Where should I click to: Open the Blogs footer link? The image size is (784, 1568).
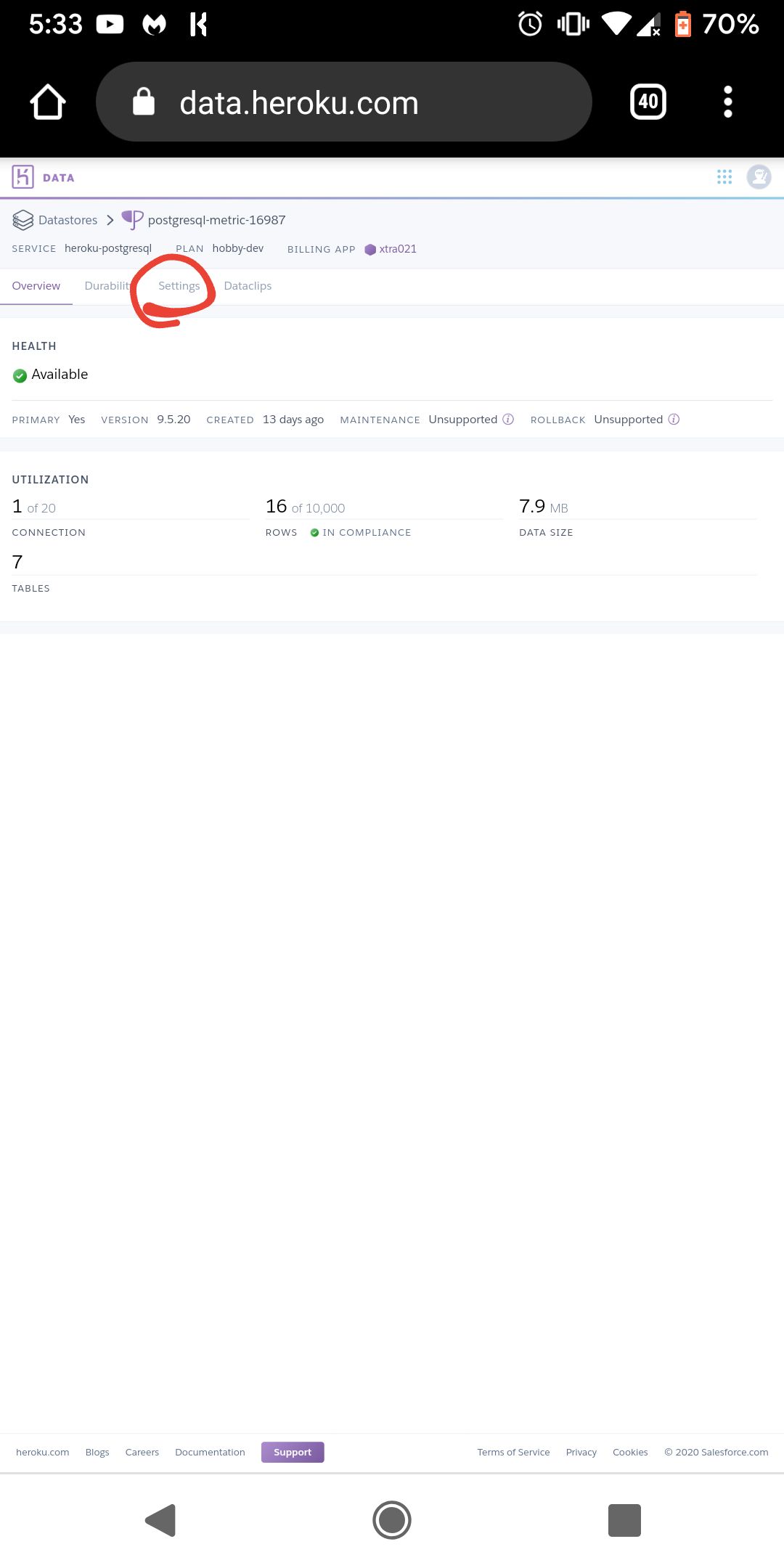97,1452
